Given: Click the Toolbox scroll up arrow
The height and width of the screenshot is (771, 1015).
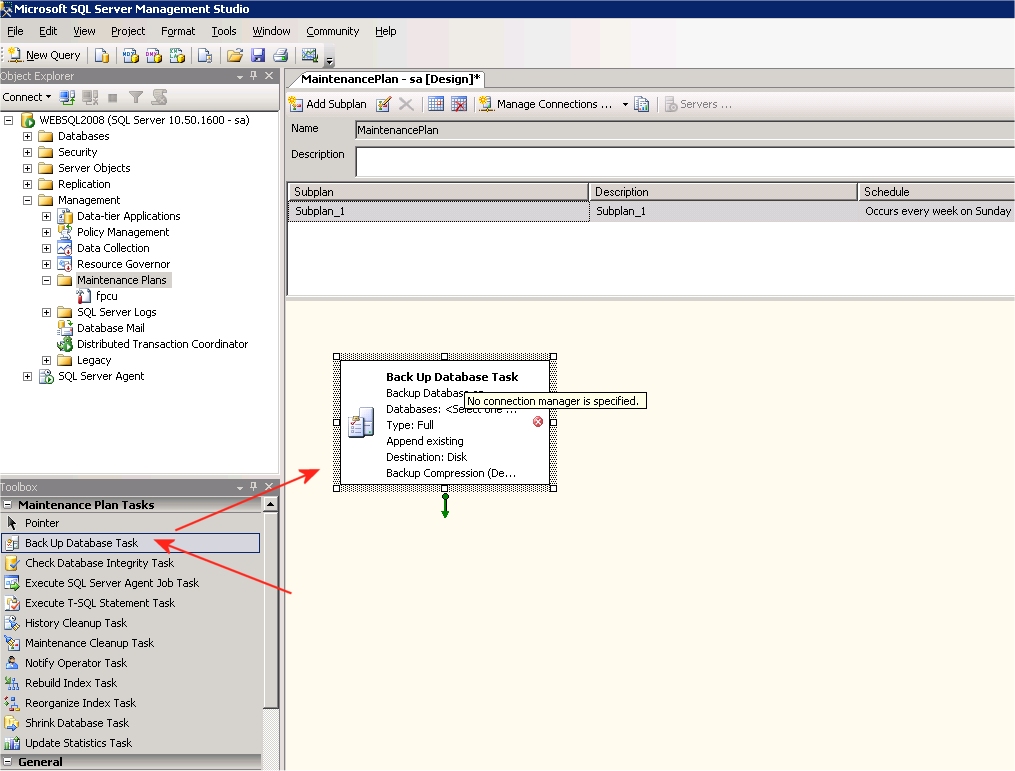Looking at the screenshot, I should click(271, 504).
